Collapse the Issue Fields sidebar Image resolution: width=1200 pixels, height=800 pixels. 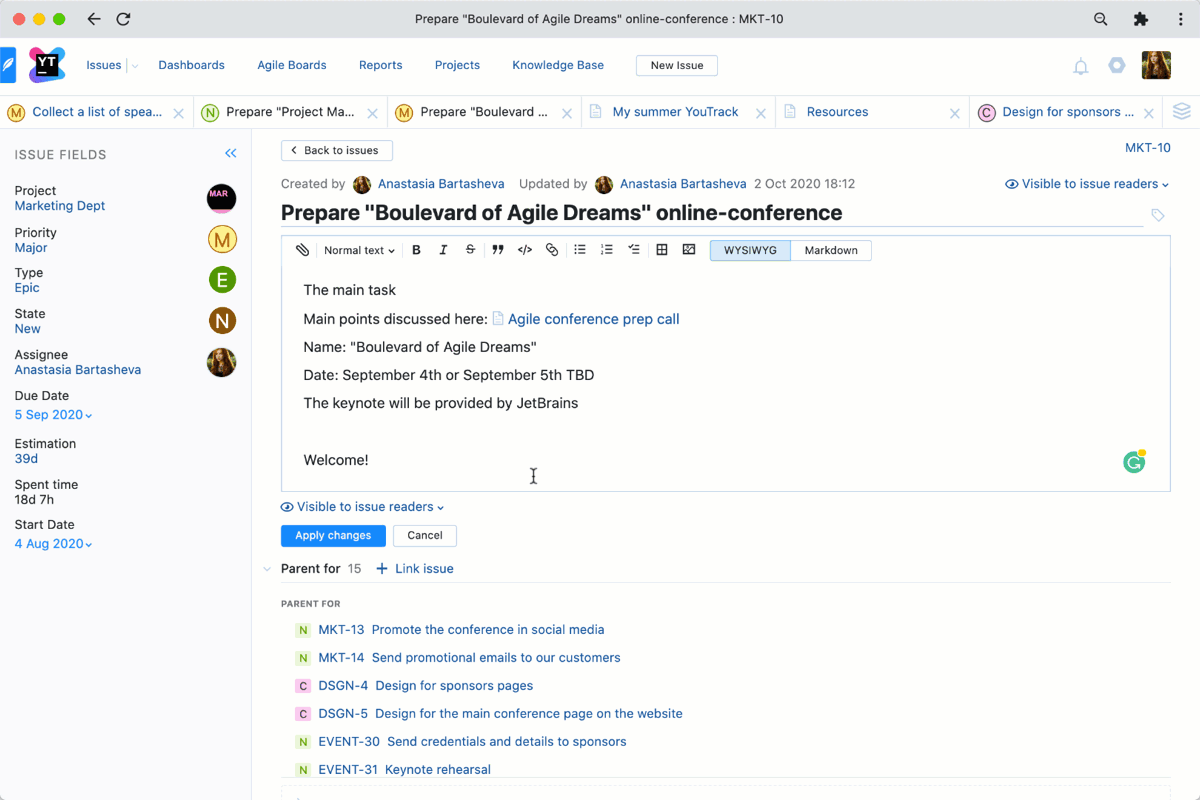[x=231, y=154]
